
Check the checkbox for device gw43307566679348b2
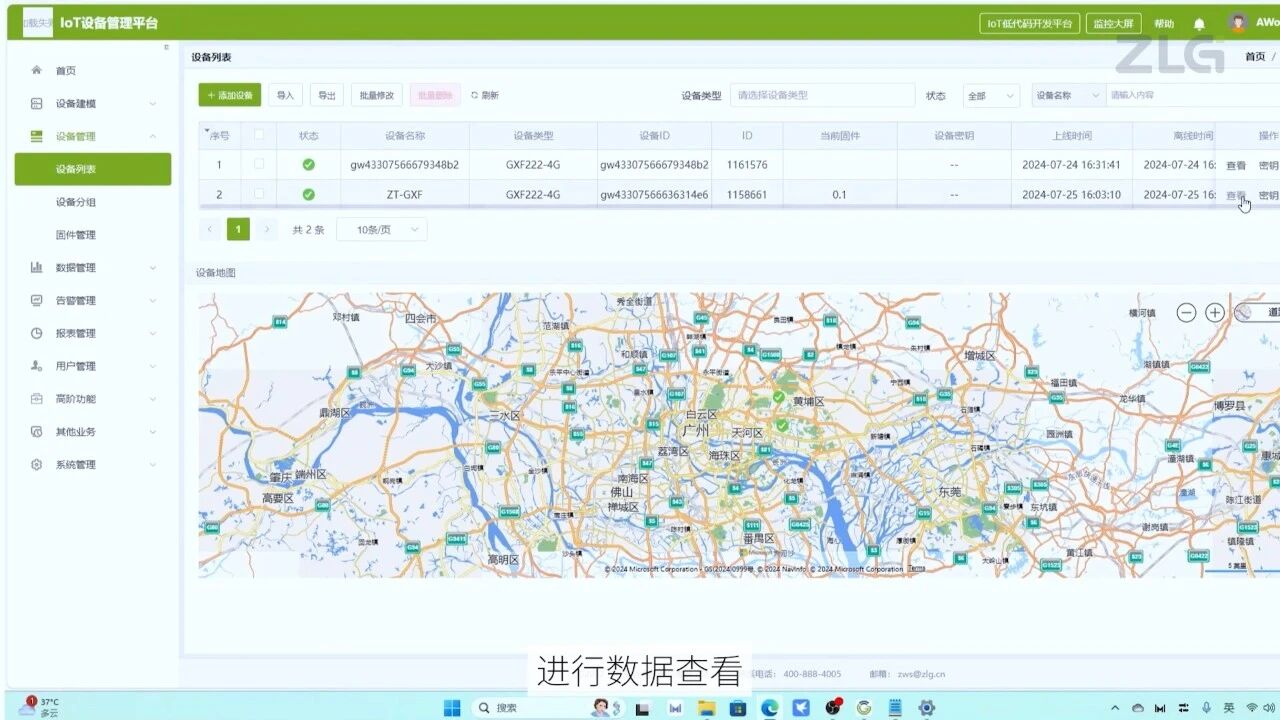click(259, 164)
